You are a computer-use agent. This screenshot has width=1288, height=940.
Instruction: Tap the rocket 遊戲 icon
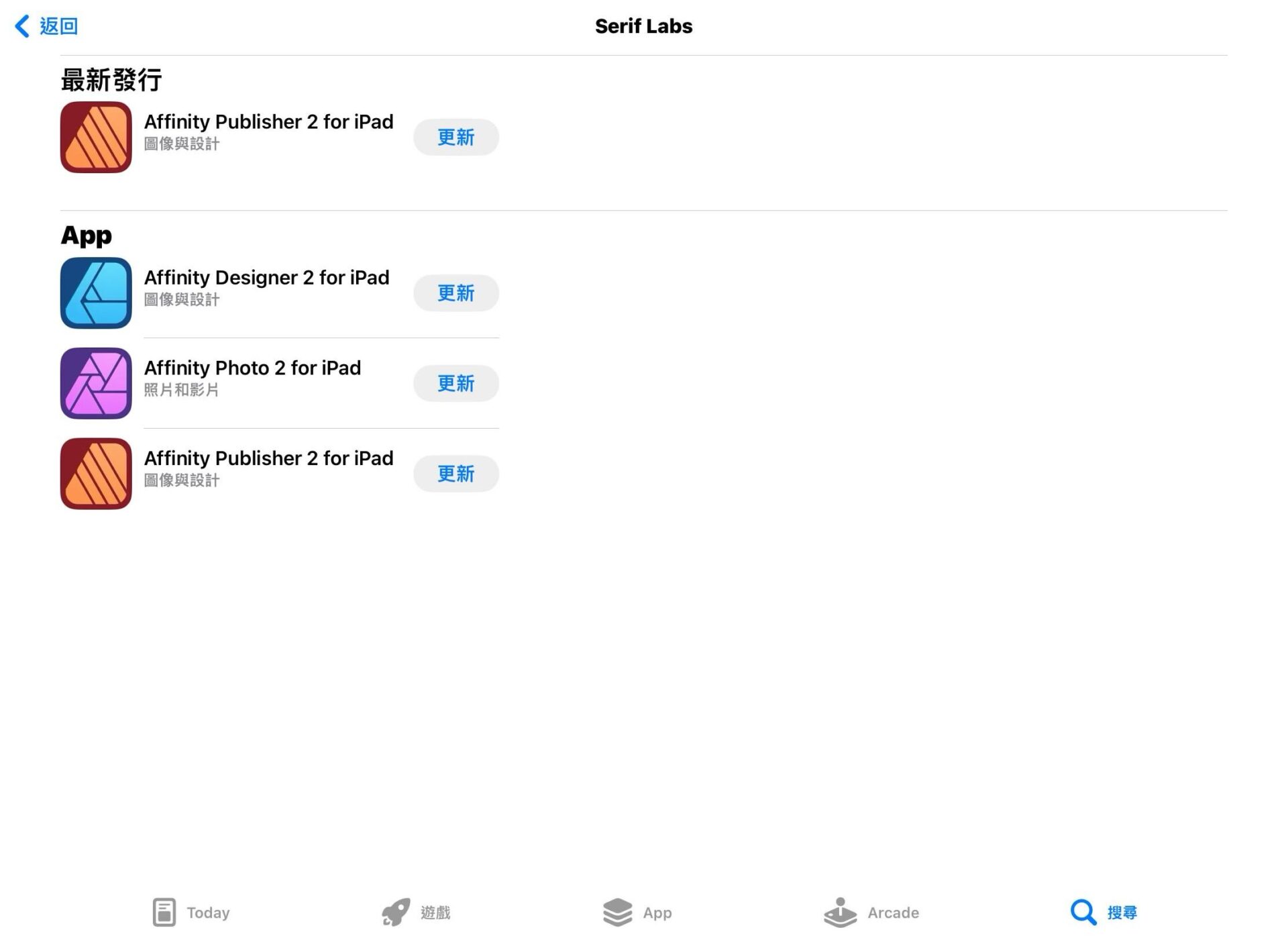point(396,912)
